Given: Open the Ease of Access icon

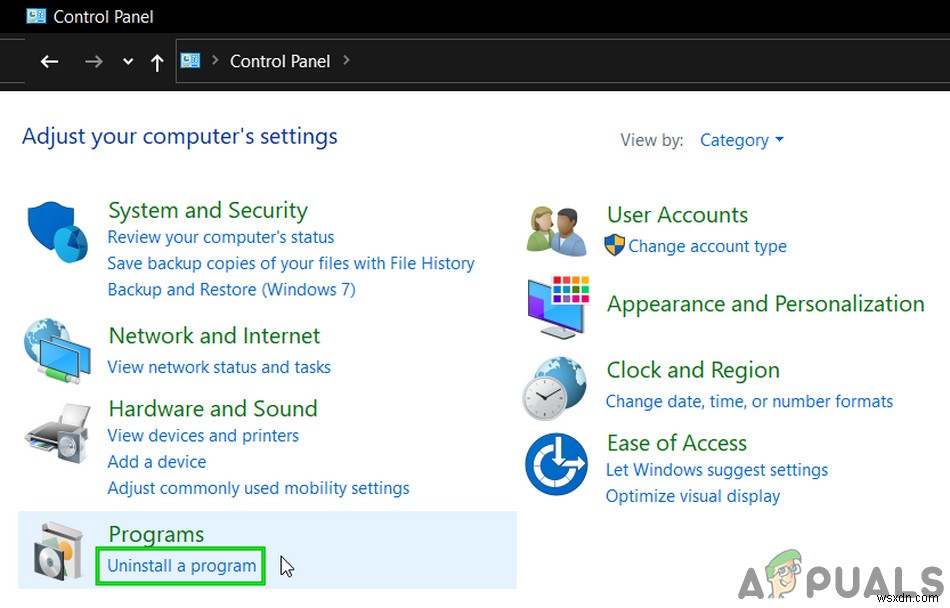Looking at the screenshot, I should (557, 462).
